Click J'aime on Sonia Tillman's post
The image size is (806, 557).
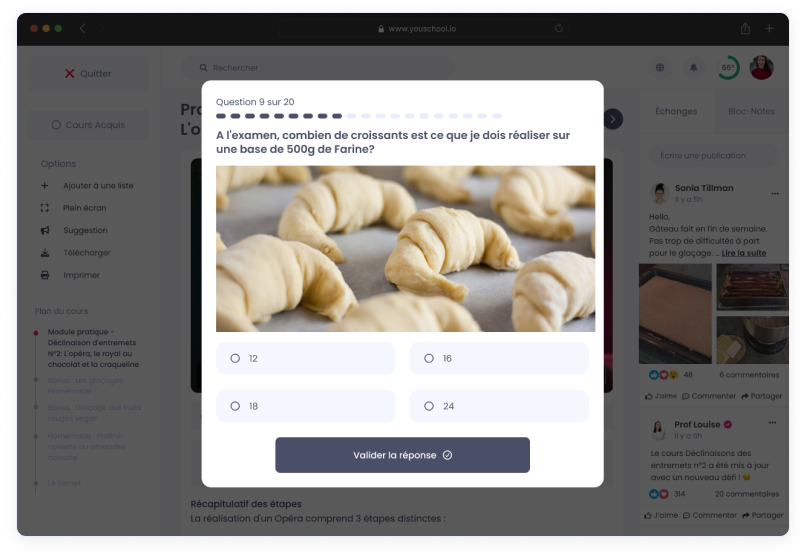[661, 396]
